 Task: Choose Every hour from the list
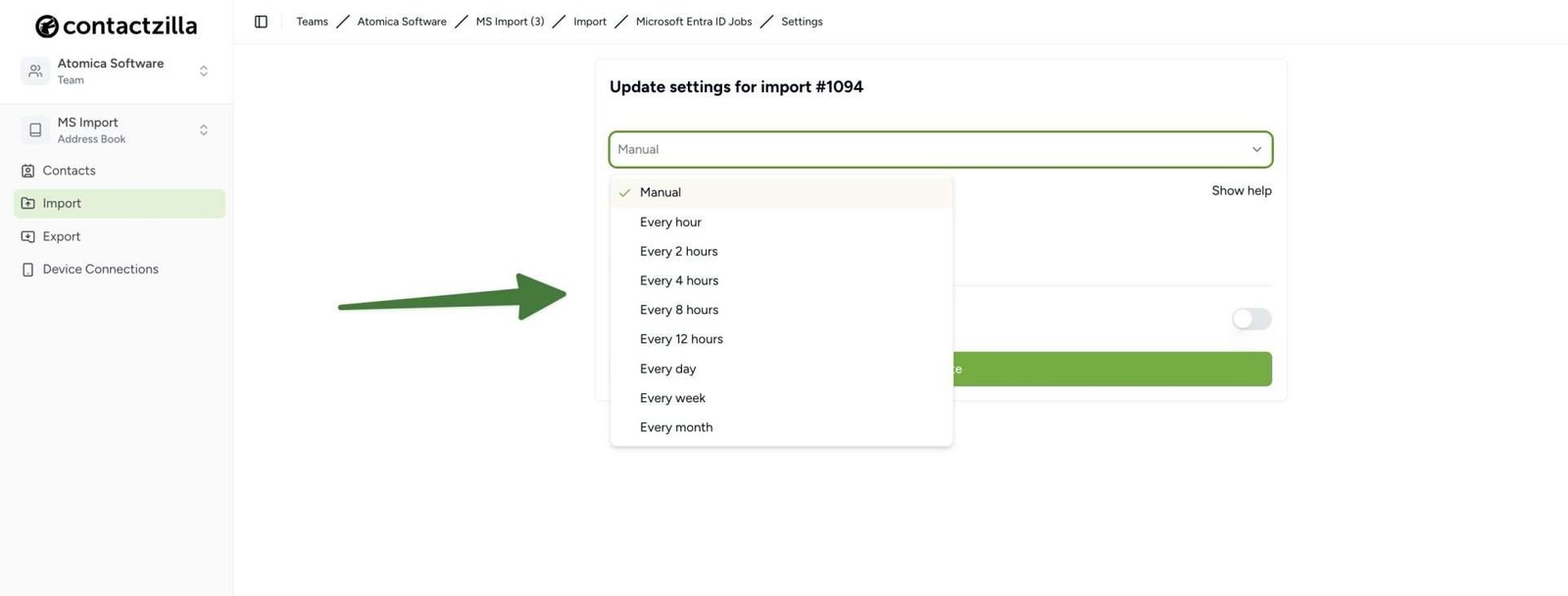(x=781, y=222)
